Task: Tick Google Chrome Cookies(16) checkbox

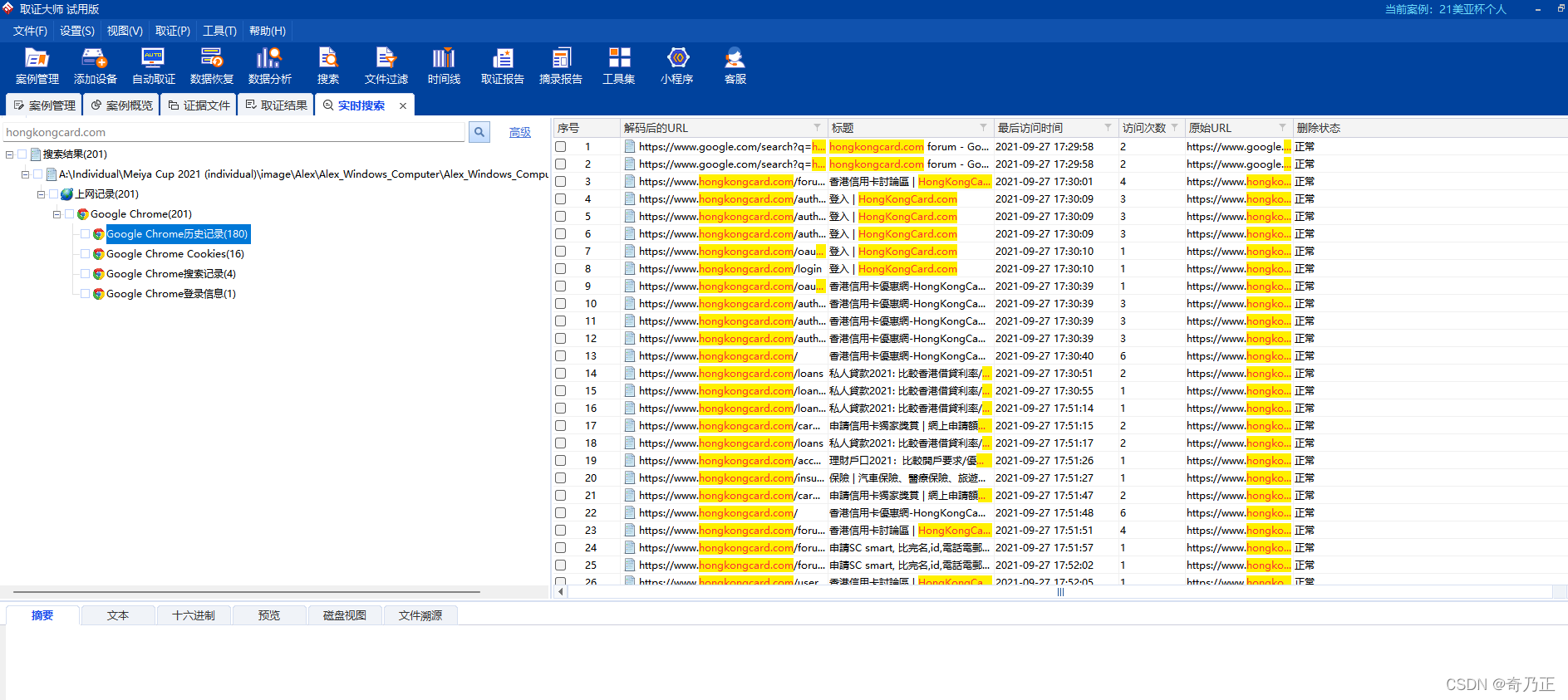Action: 86,254
